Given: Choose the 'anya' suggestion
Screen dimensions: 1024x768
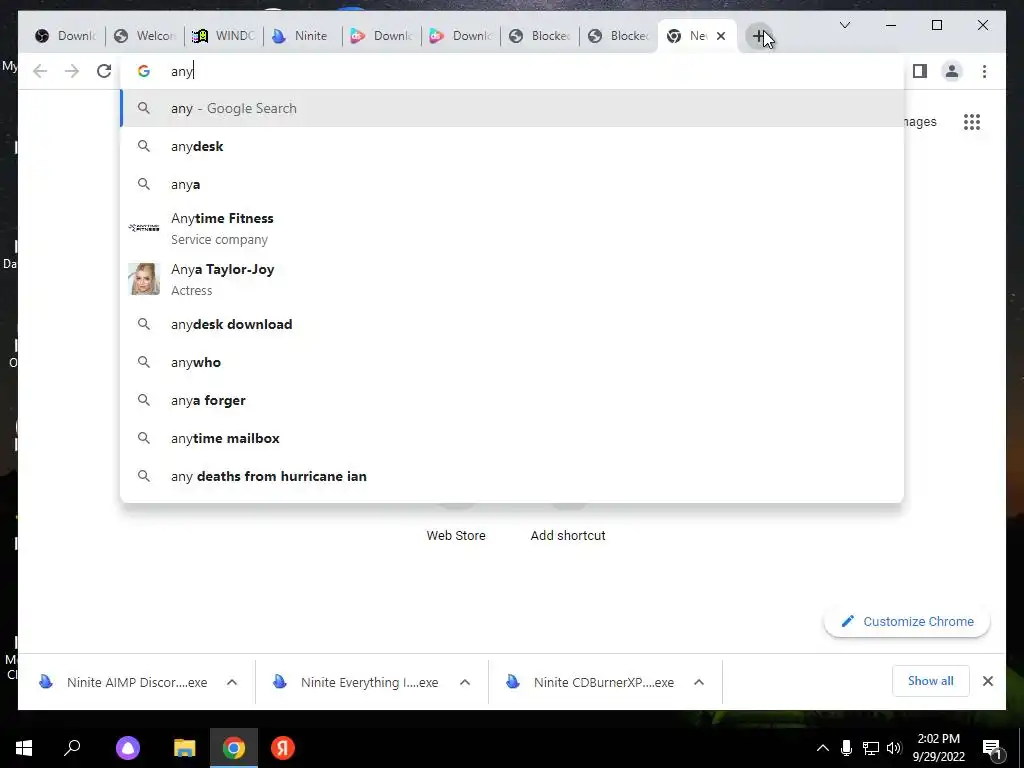Looking at the screenshot, I should tap(512, 184).
